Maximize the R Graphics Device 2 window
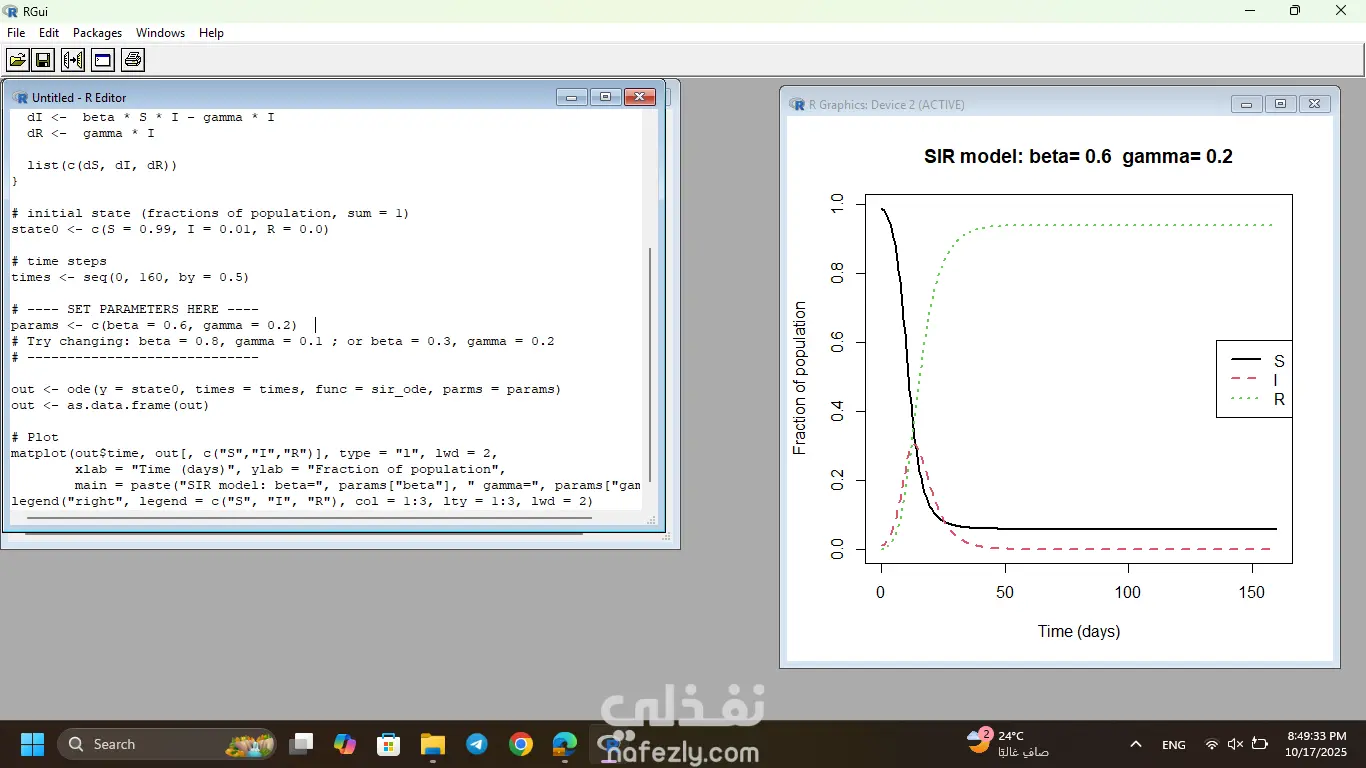The width and height of the screenshot is (1366, 768). coord(1280,104)
